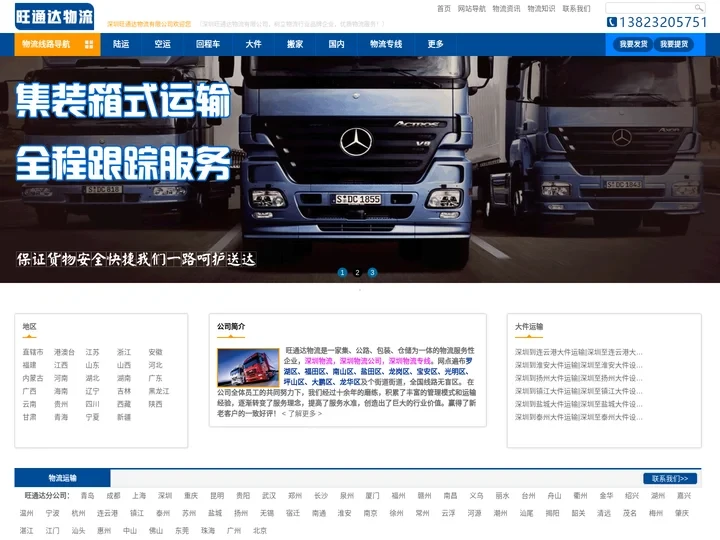The height and width of the screenshot is (540, 720).
Task: Open the 上海 branch link
Action: tap(139, 495)
